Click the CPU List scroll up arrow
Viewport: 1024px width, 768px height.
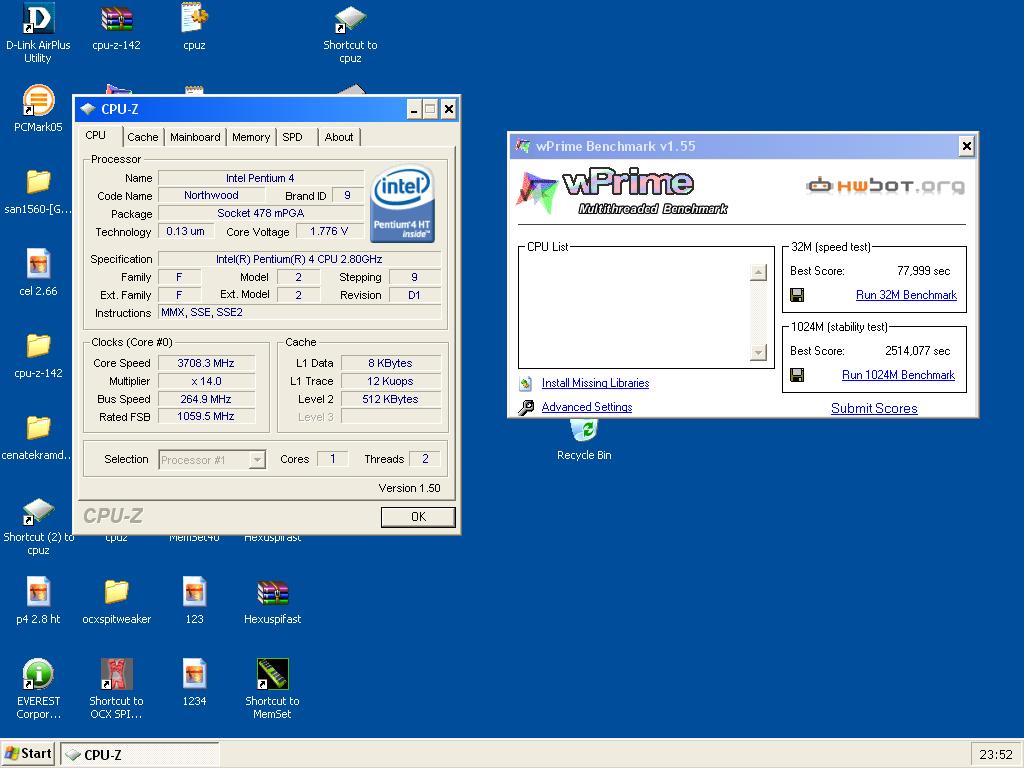758,272
